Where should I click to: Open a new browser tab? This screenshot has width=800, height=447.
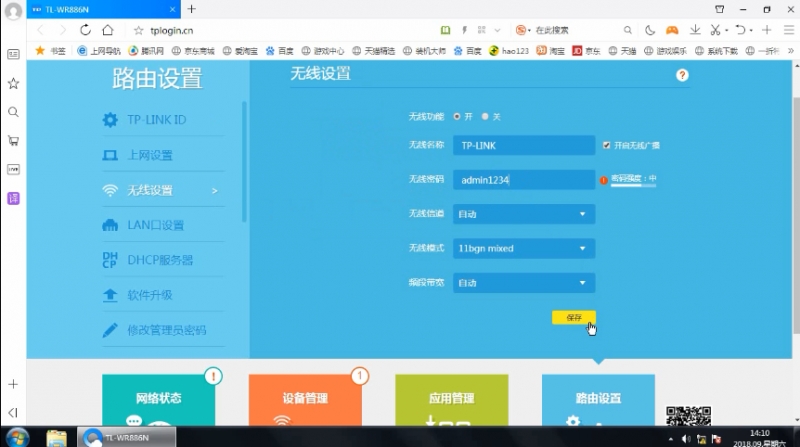coord(191,9)
